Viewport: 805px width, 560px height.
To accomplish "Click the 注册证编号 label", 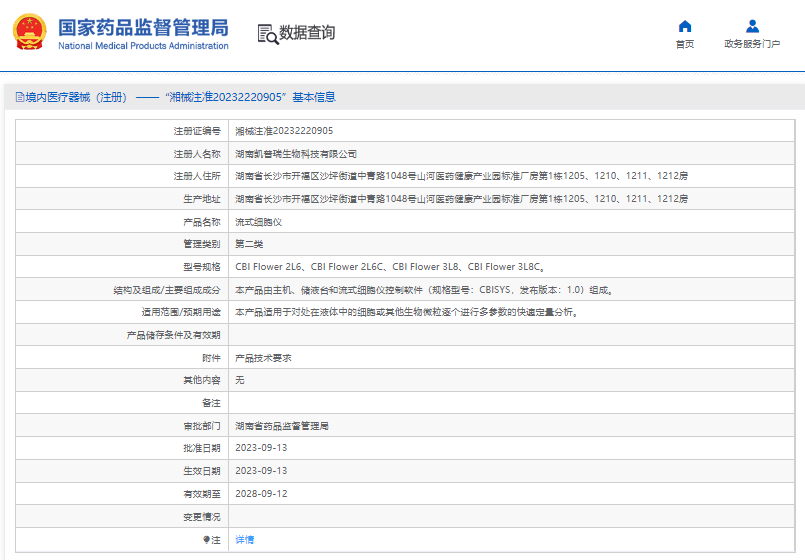I will 197,131.
